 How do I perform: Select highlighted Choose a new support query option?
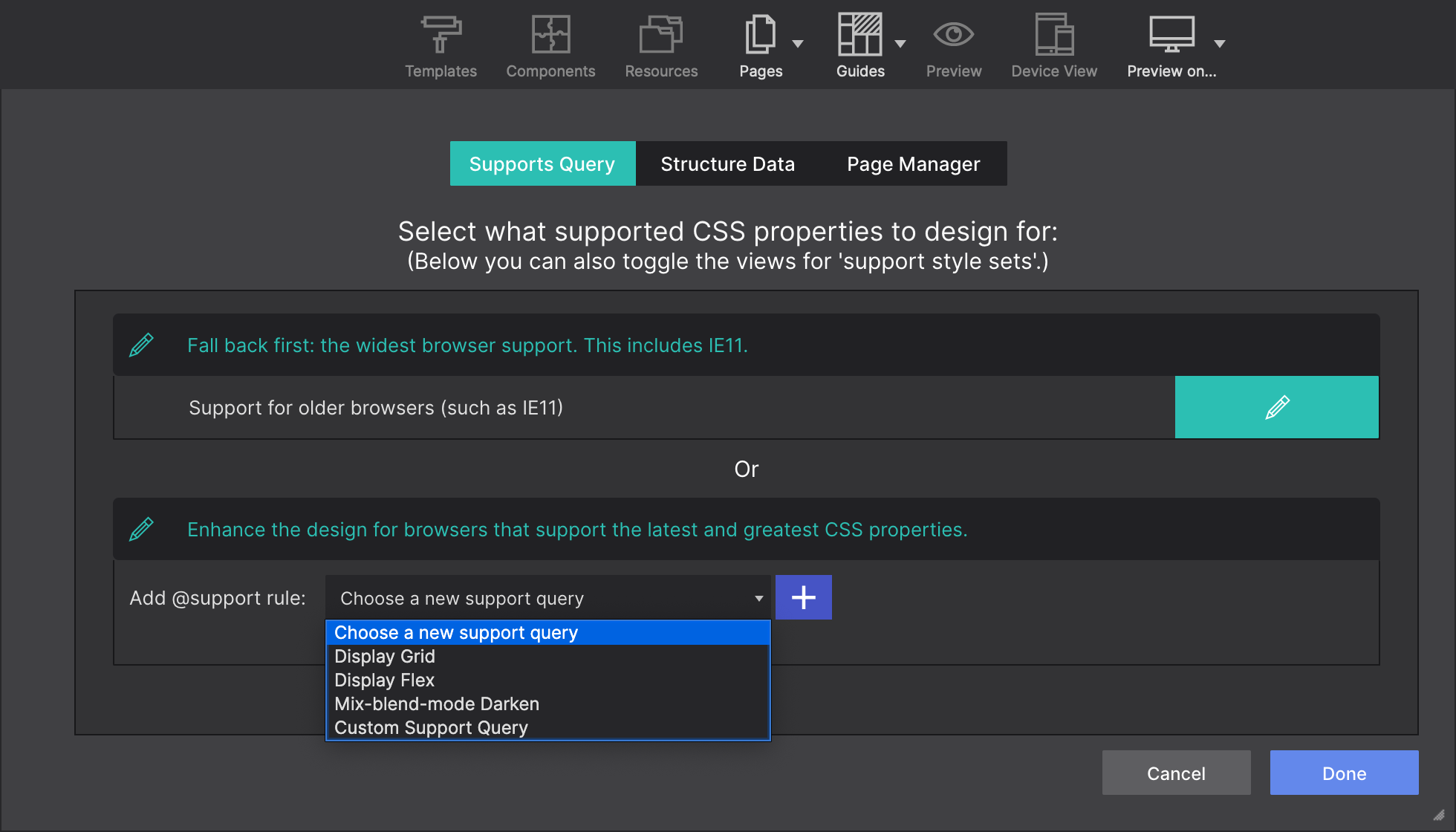pos(547,633)
